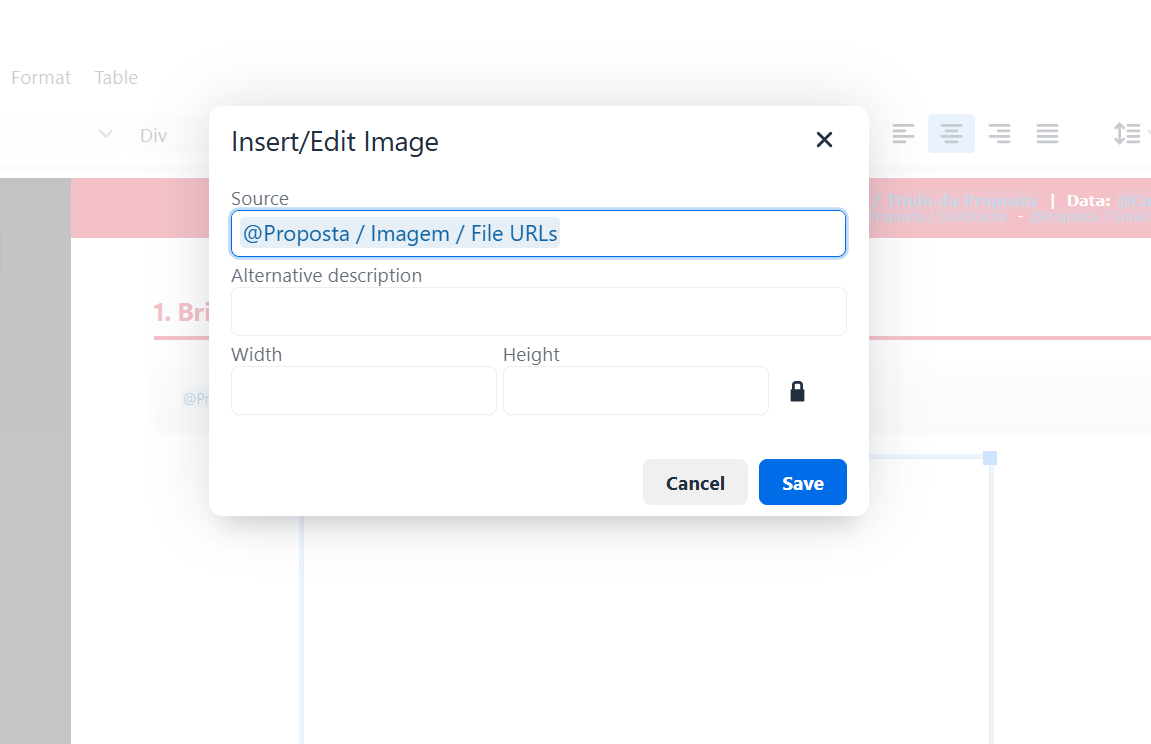Open the Format menu
Image resolution: width=1151 pixels, height=744 pixels.
click(x=41, y=77)
